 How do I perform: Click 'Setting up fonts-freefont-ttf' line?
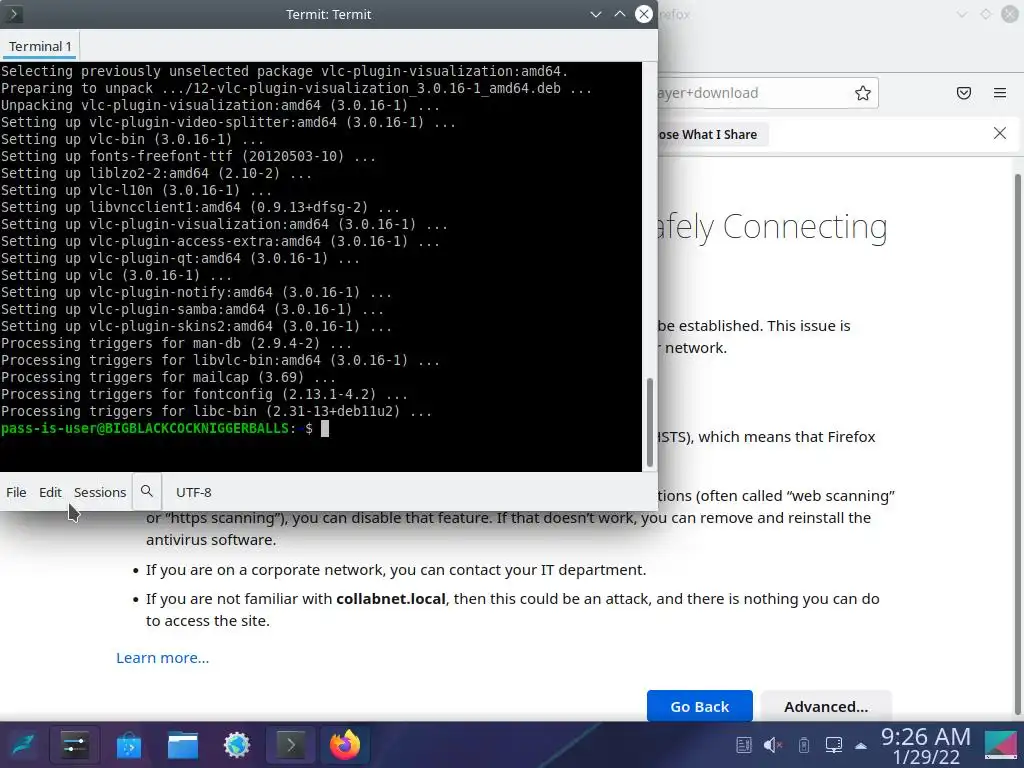(x=188, y=157)
